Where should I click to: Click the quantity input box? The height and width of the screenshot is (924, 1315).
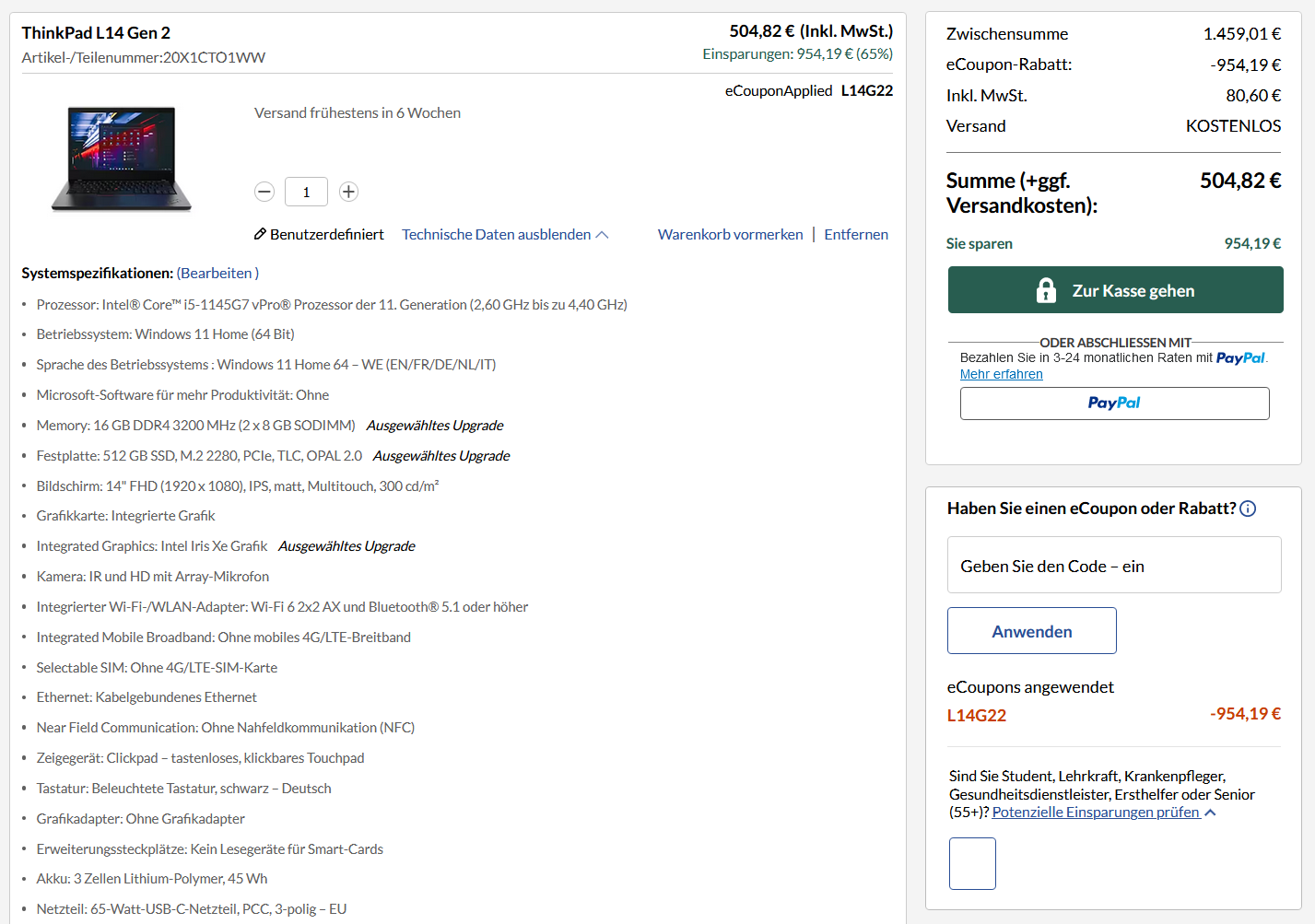pos(306,191)
